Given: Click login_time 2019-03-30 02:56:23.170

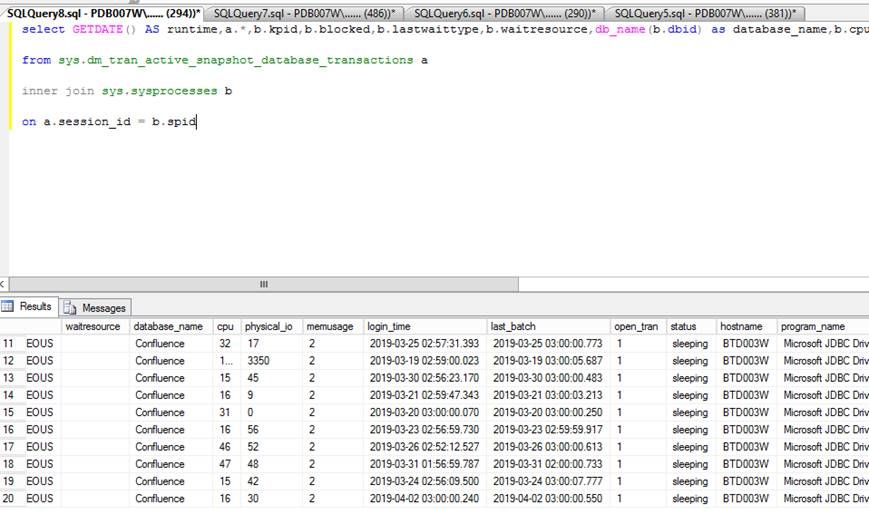Looking at the screenshot, I should (425, 378).
